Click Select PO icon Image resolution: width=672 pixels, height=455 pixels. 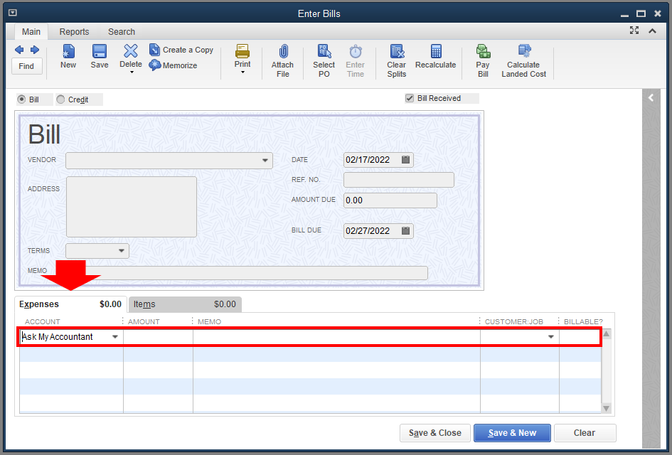pyautogui.click(x=324, y=51)
